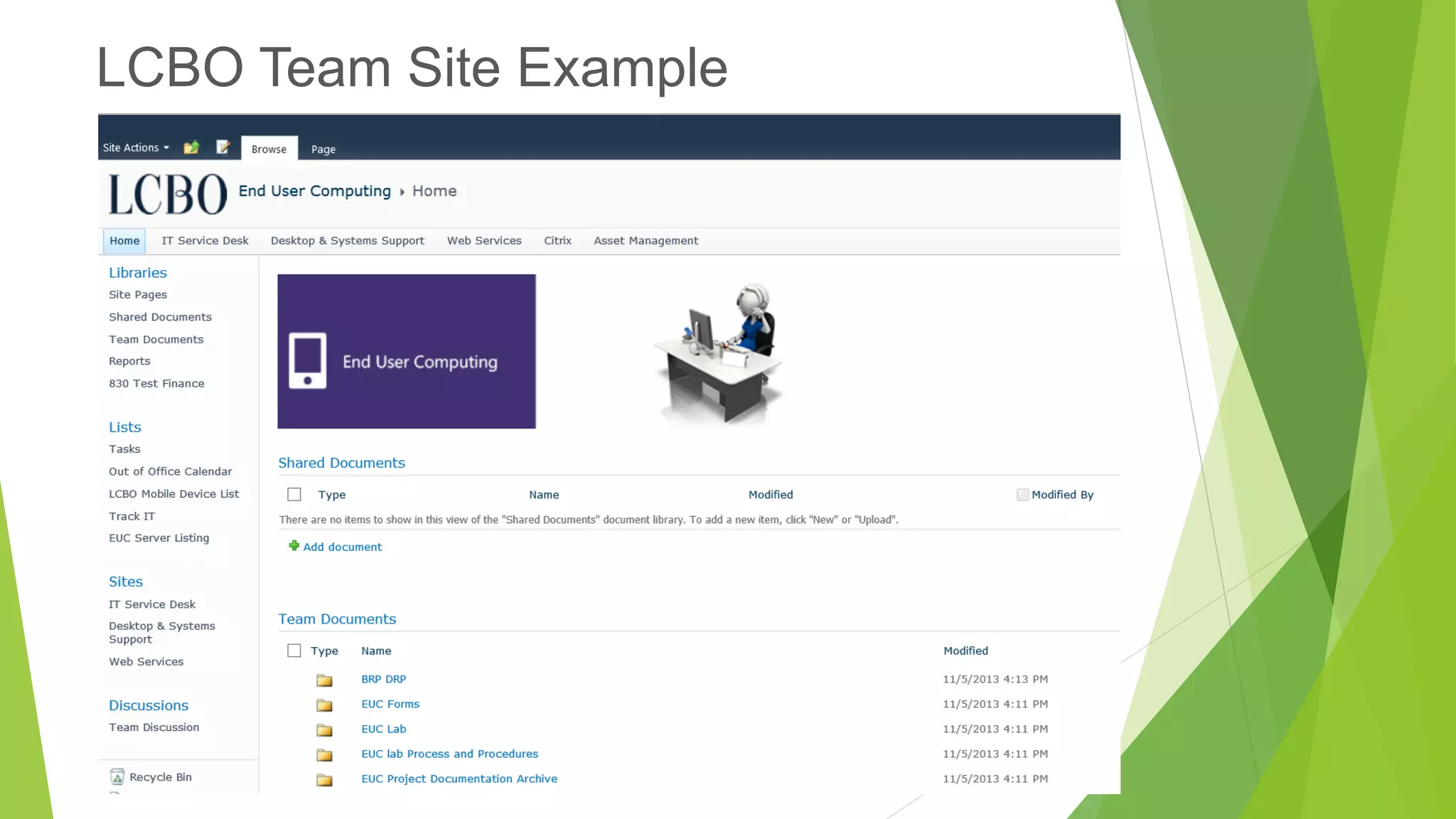Click the Recycle Bin icon

(117, 777)
